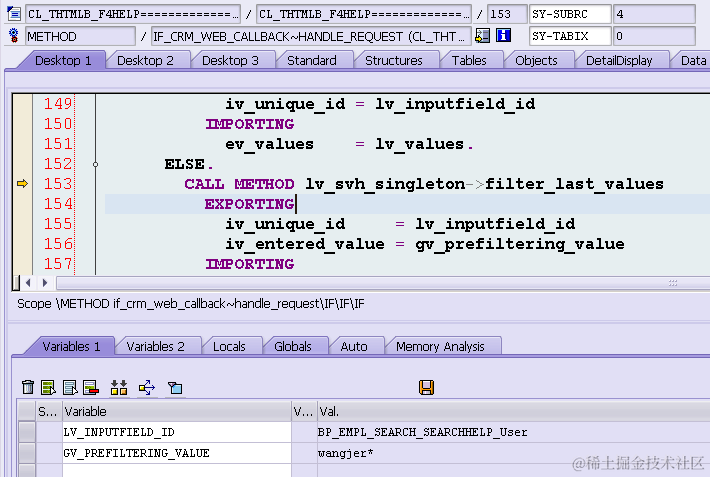Image resolution: width=710 pixels, height=477 pixels.
Task: Click the METHOD event type field
Action: click(80, 36)
